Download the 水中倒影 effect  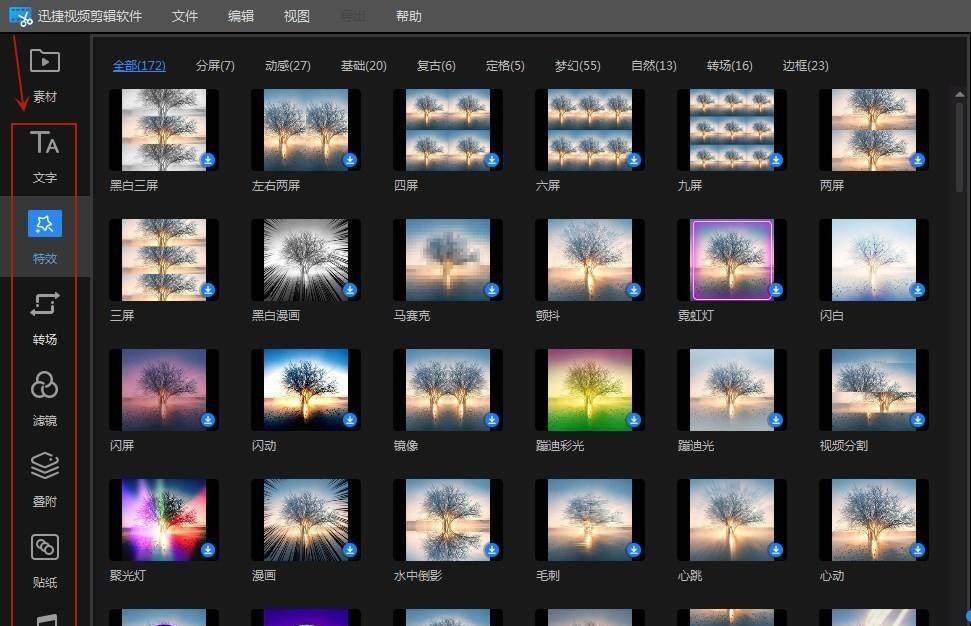coord(492,550)
